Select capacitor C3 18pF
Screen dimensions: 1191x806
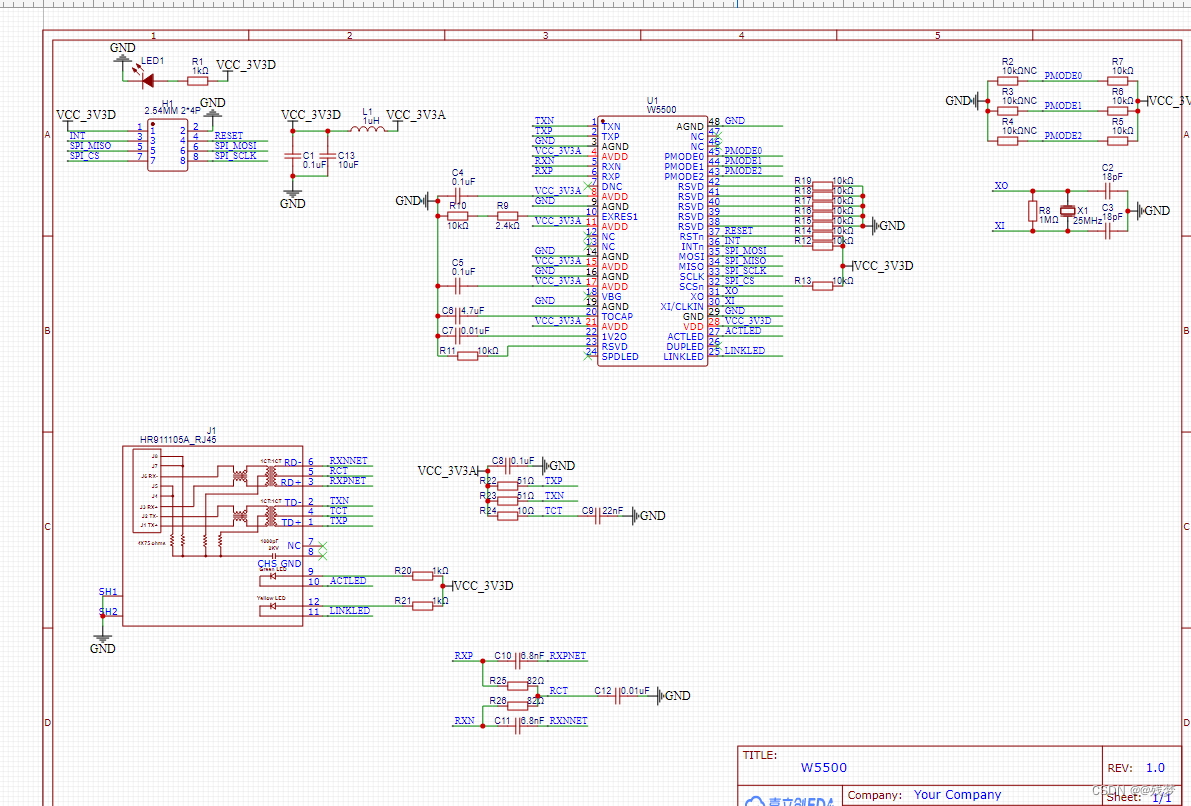click(x=1107, y=231)
